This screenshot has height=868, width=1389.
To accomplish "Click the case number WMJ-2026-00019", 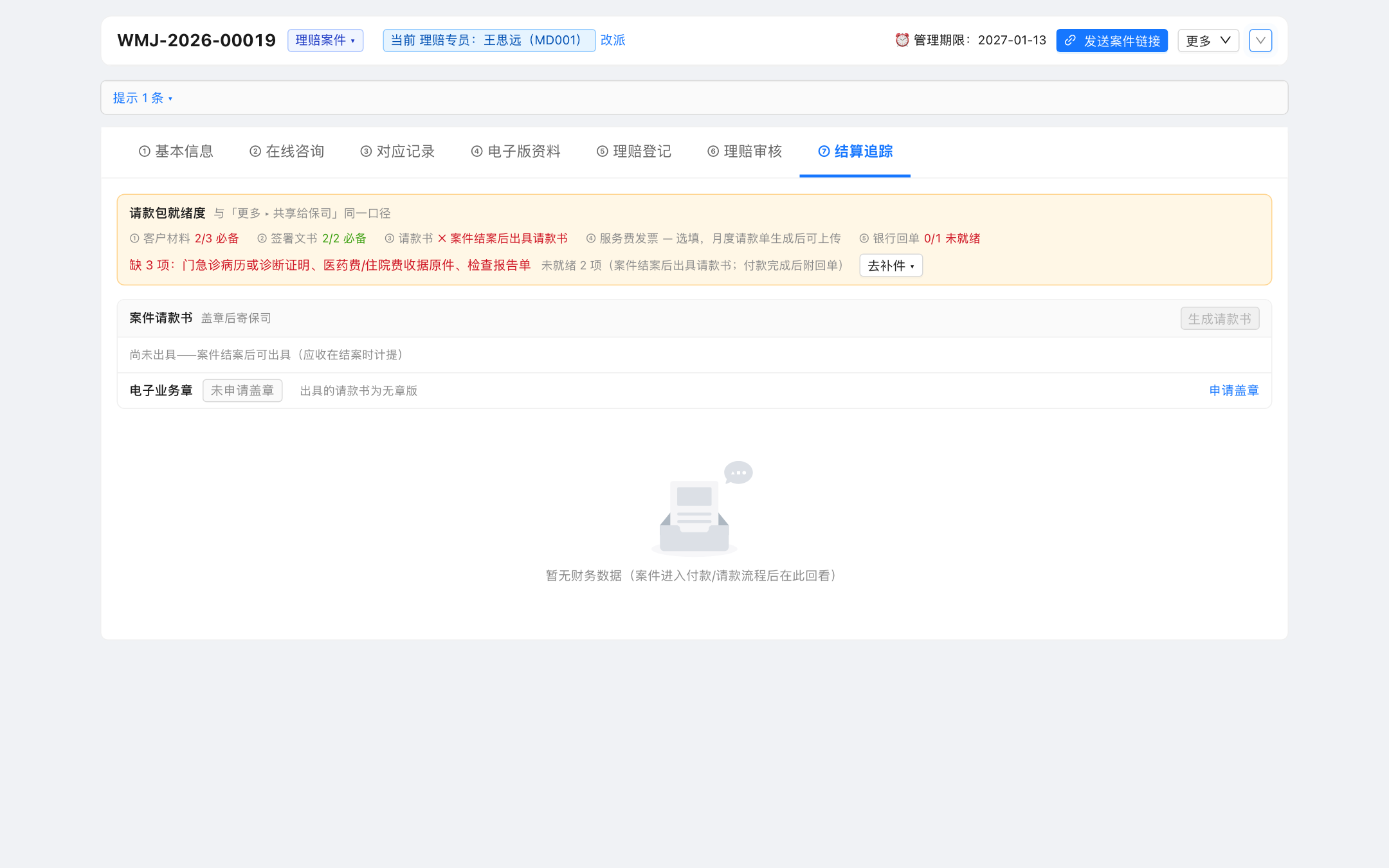I will point(197,41).
